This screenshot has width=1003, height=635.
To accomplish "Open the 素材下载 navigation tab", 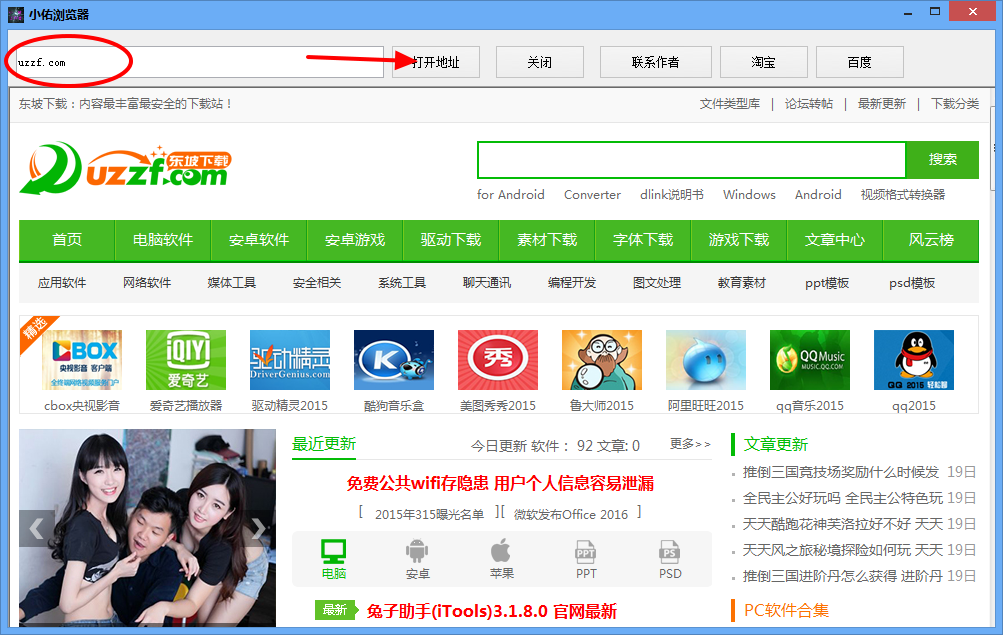I will (547, 240).
